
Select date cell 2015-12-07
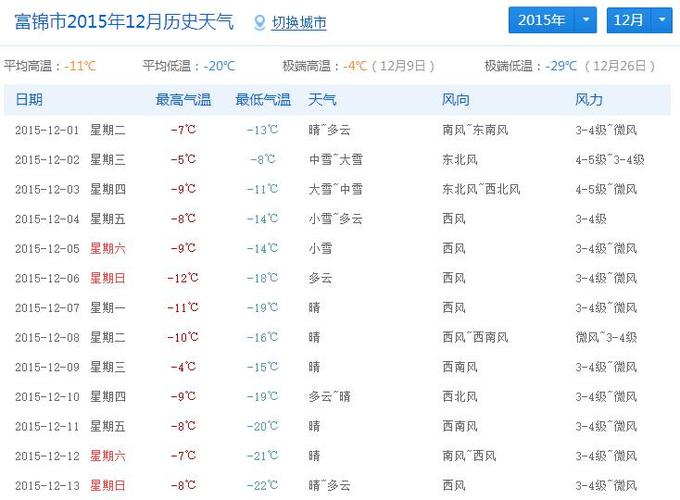coord(47,308)
